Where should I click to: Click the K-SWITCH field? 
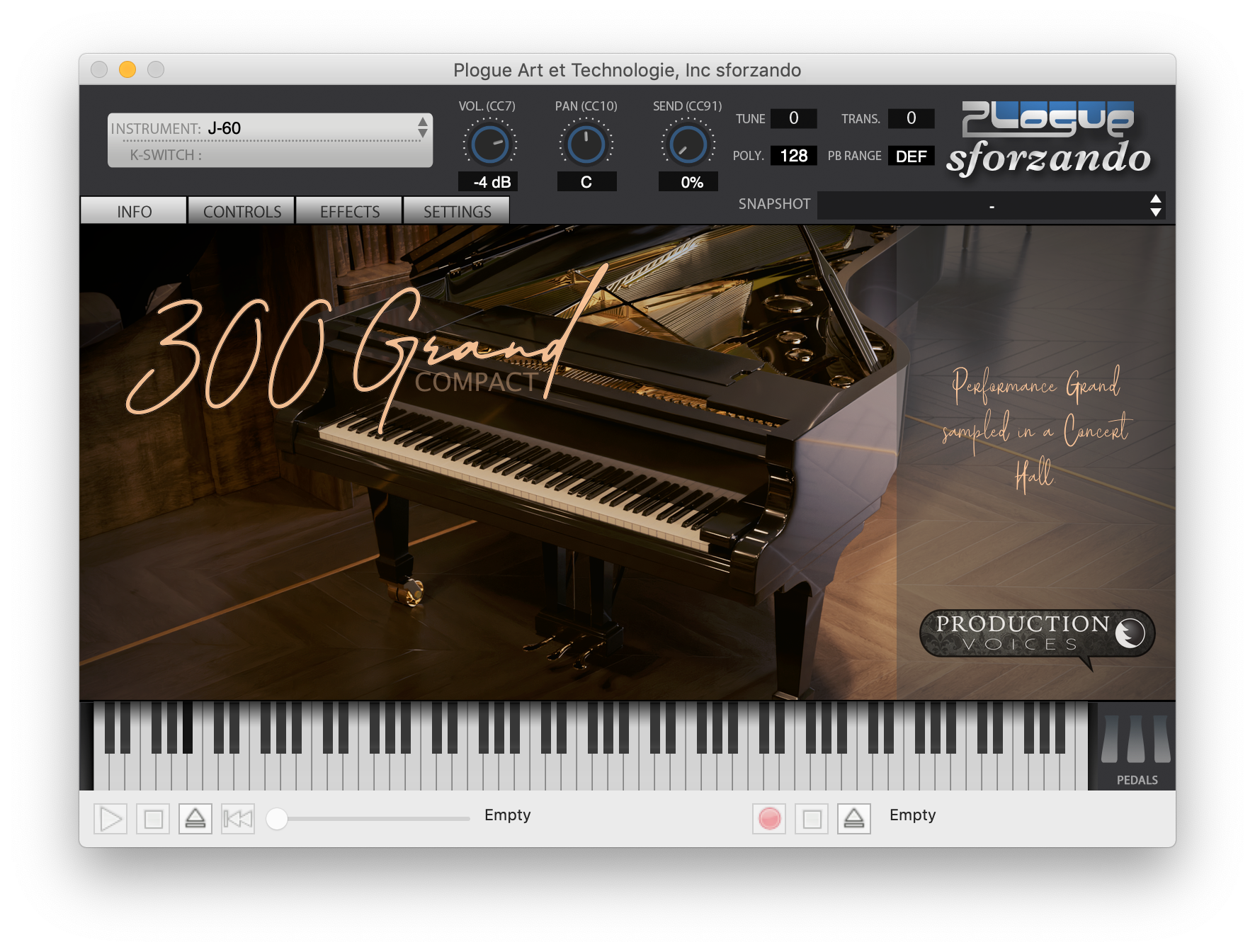[x=270, y=154]
